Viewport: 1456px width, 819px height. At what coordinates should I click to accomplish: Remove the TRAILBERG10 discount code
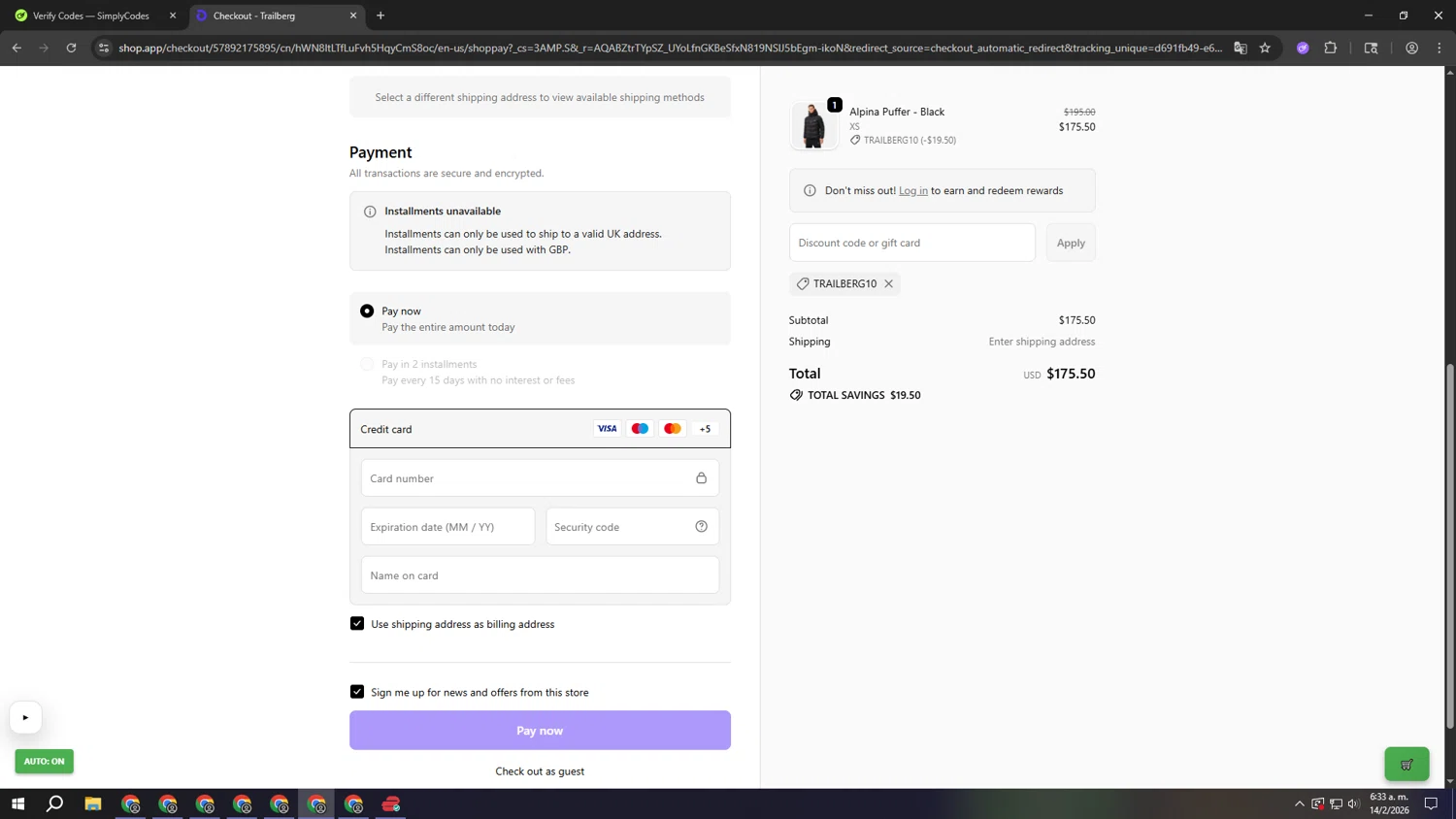[888, 283]
